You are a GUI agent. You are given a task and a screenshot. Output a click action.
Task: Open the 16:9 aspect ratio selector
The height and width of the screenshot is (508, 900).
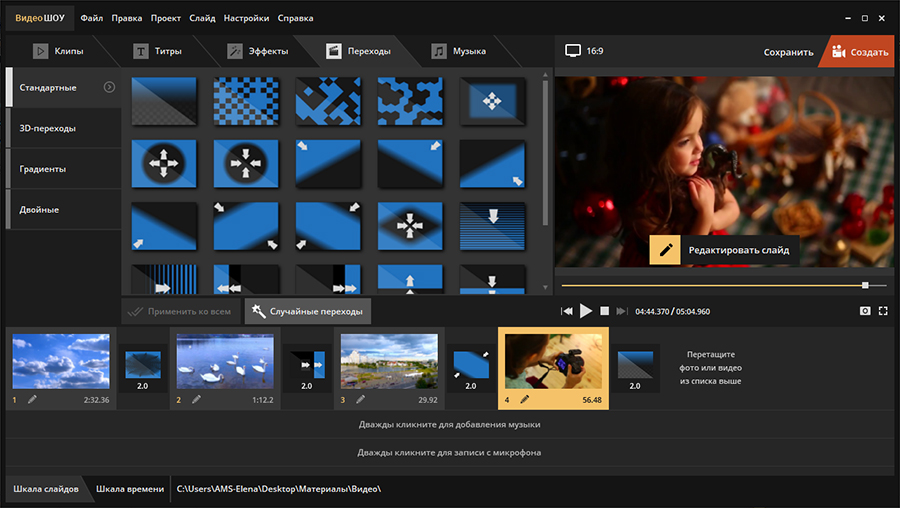click(x=584, y=51)
